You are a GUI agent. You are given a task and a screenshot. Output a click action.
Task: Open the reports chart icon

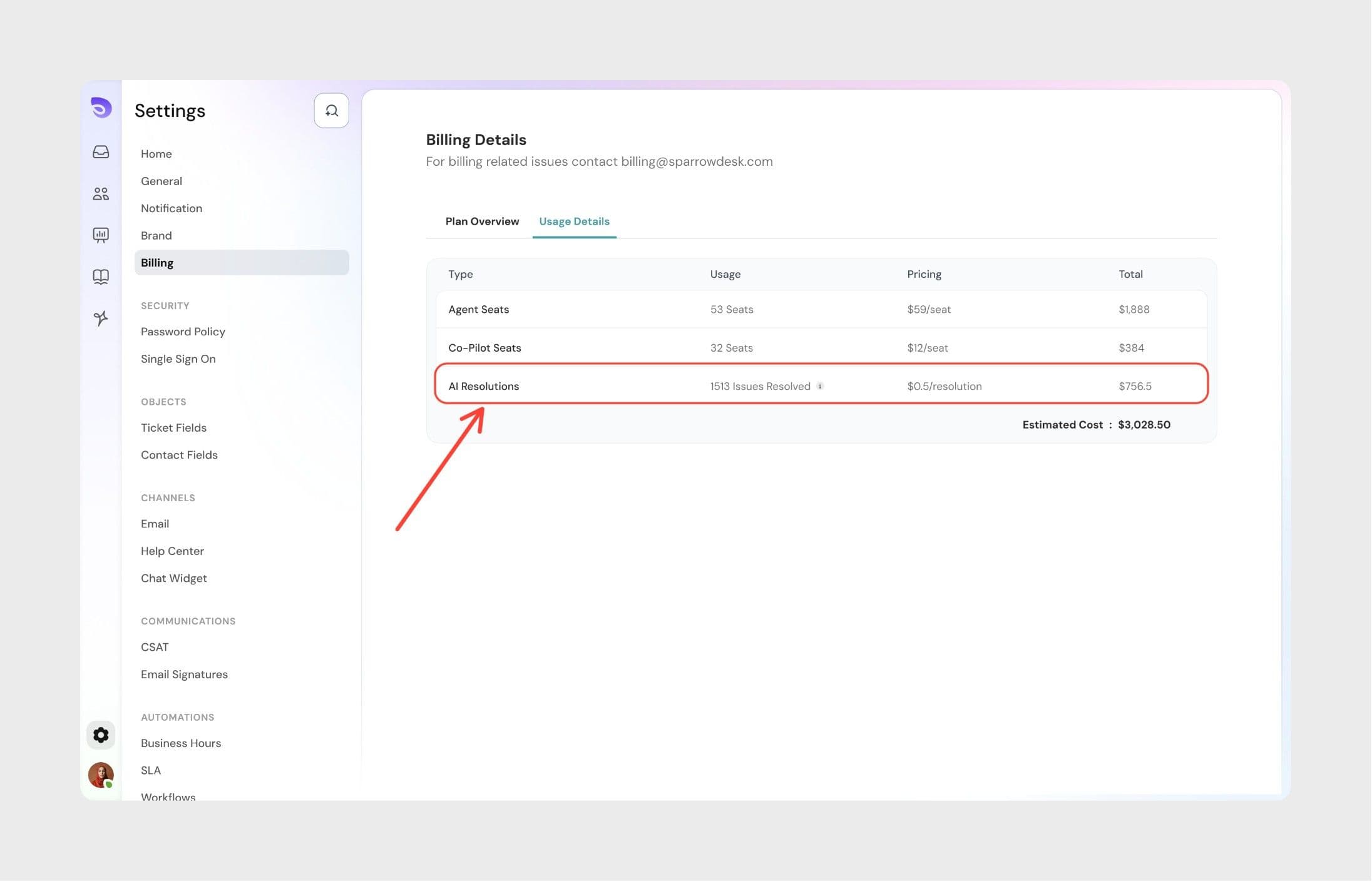tap(101, 235)
